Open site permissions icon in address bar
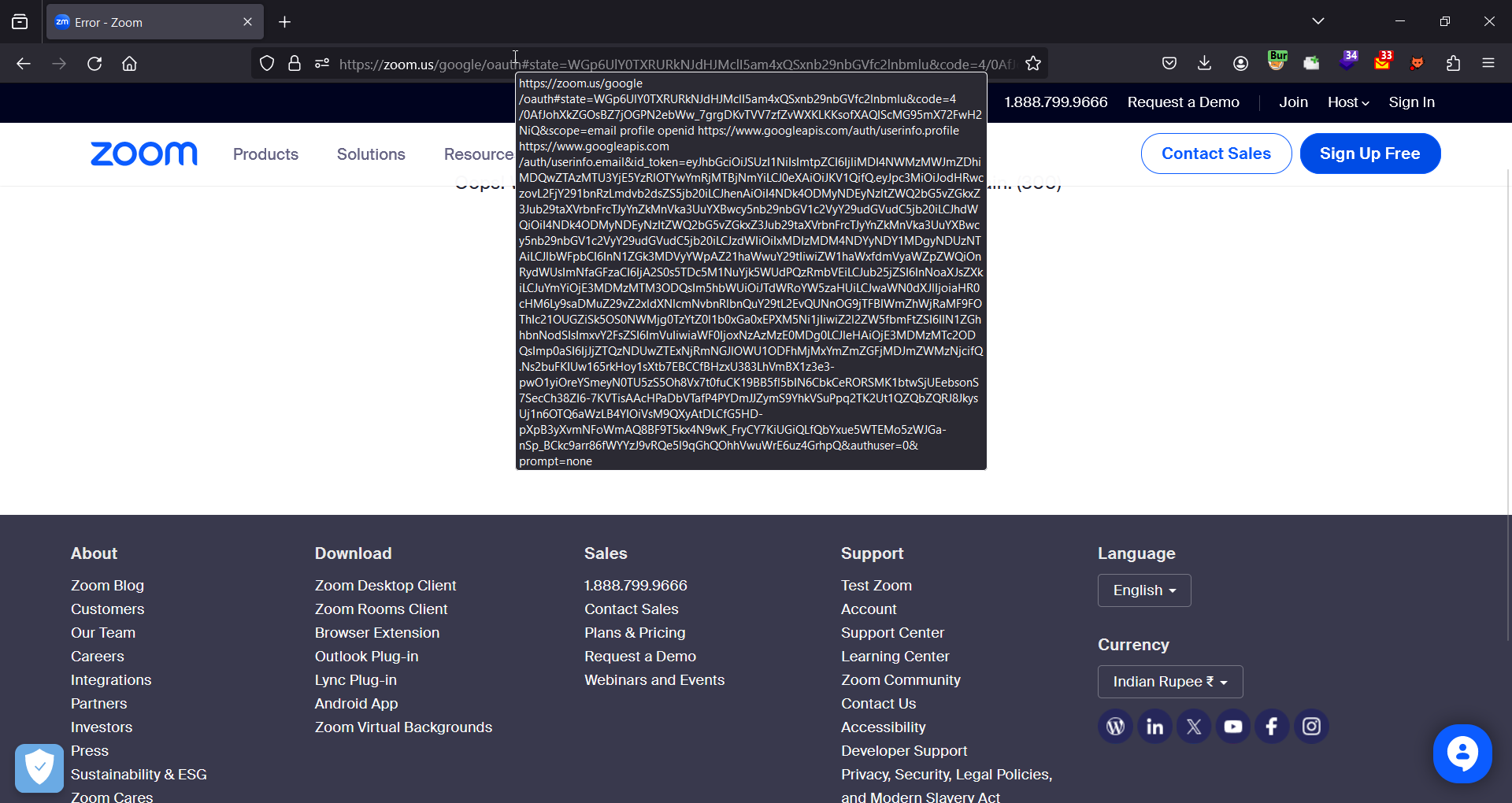Viewport: 1512px width, 803px height. (x=322, y=64)
